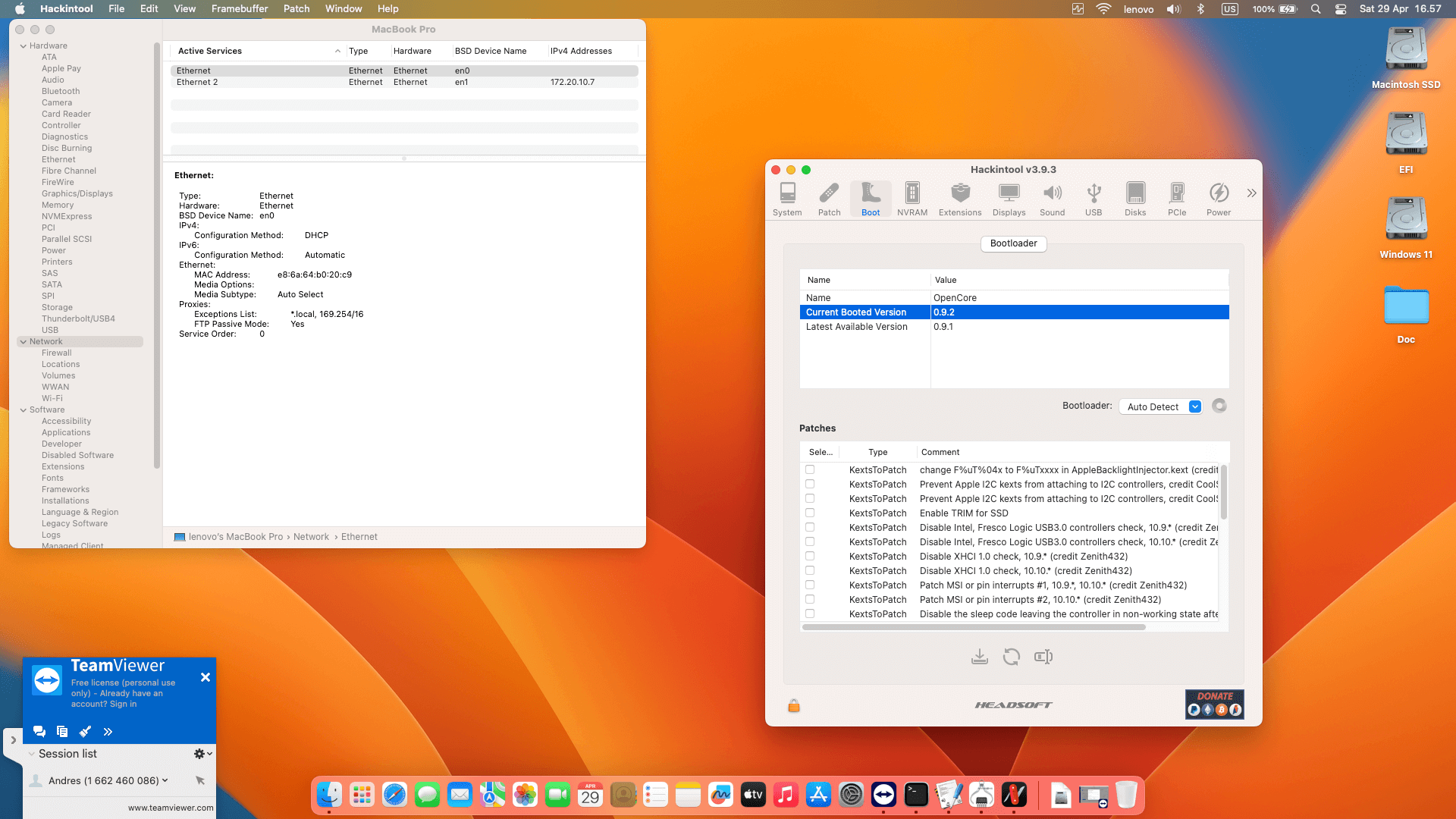Select Graphics/Displays in the sidebar
Viewport: 1456px width, 819px height.
(77, 194)
